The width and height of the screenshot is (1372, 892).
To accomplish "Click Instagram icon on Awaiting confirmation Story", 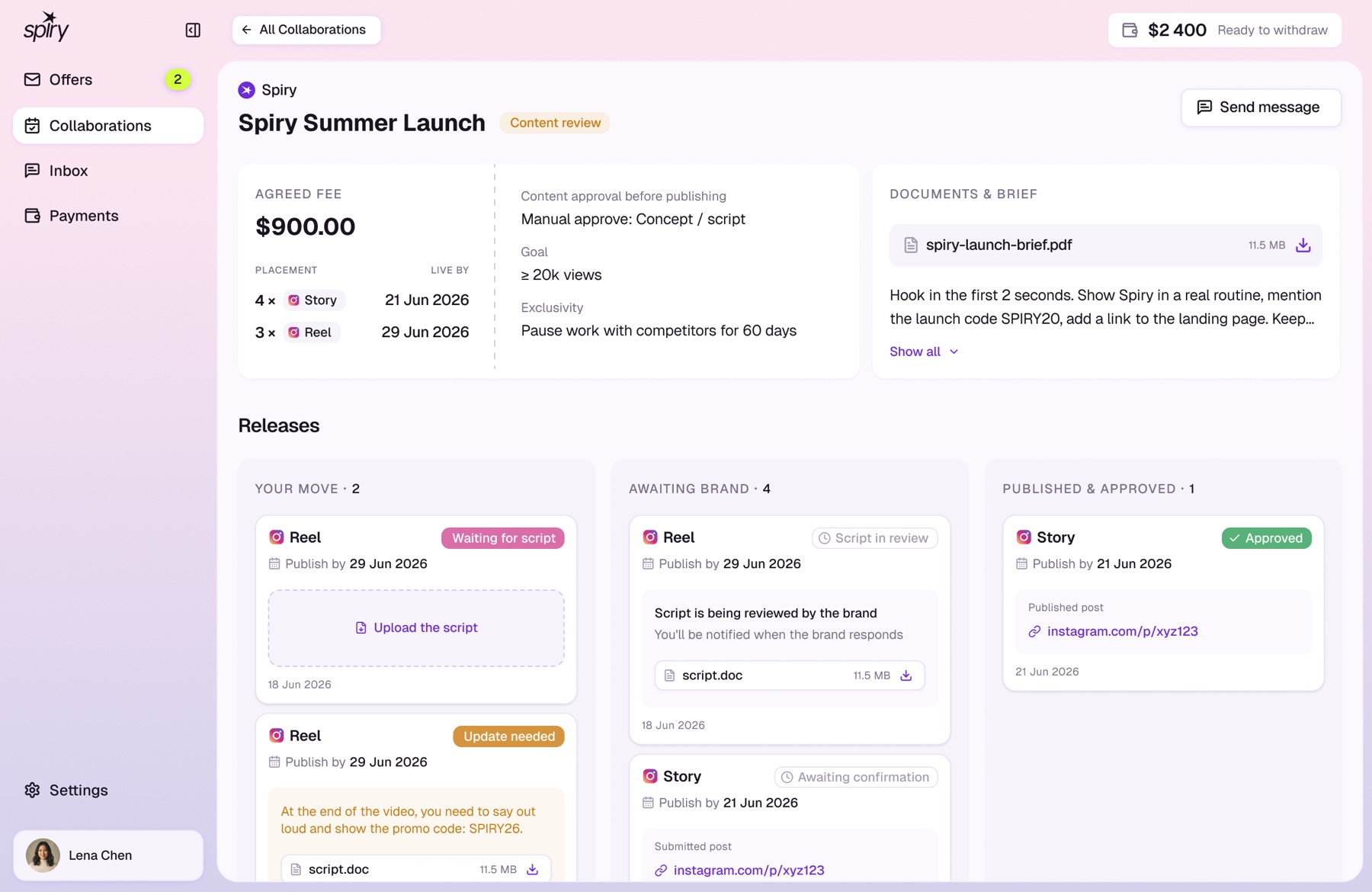I will 650,776.
